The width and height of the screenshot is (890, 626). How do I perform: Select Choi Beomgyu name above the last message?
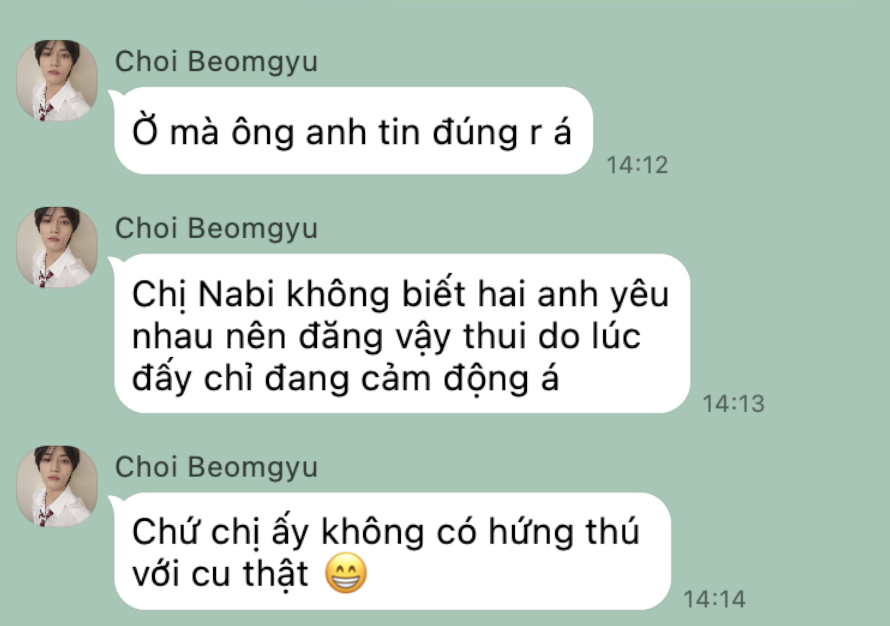216,468
